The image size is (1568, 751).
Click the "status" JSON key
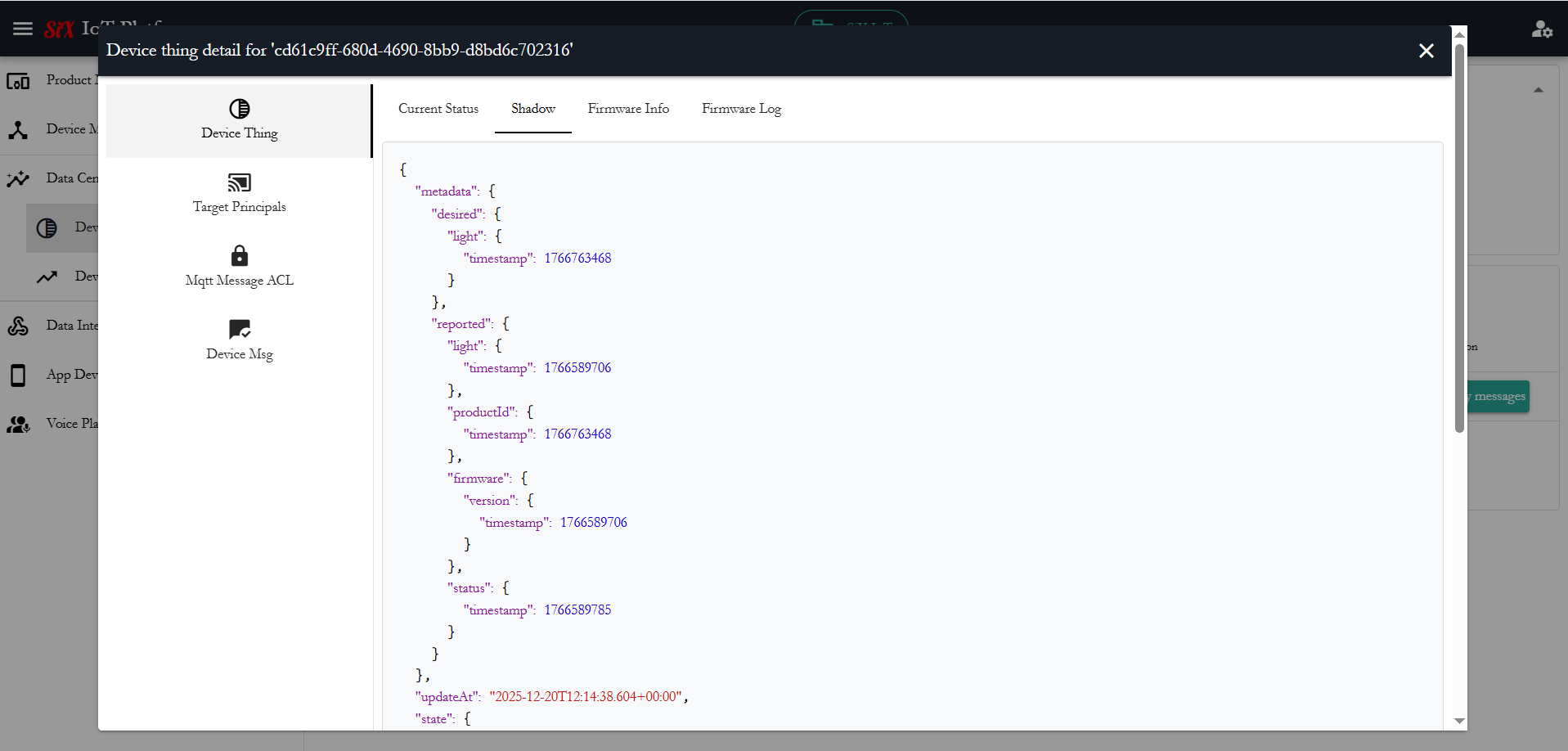tap(470, 588)
